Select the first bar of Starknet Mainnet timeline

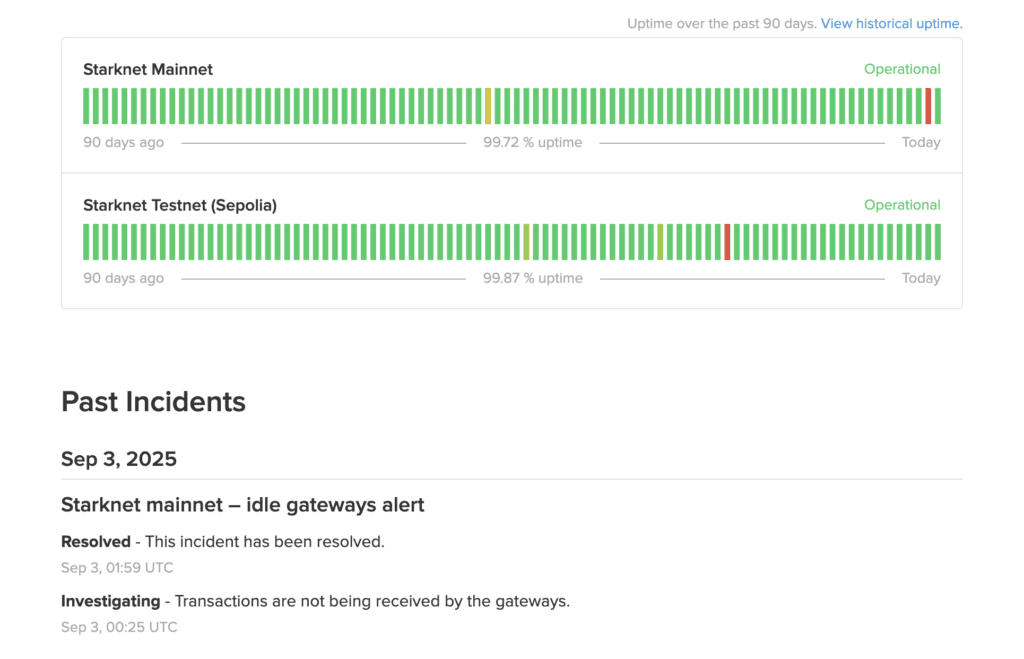pyautogui.click(x=86, y=106)
